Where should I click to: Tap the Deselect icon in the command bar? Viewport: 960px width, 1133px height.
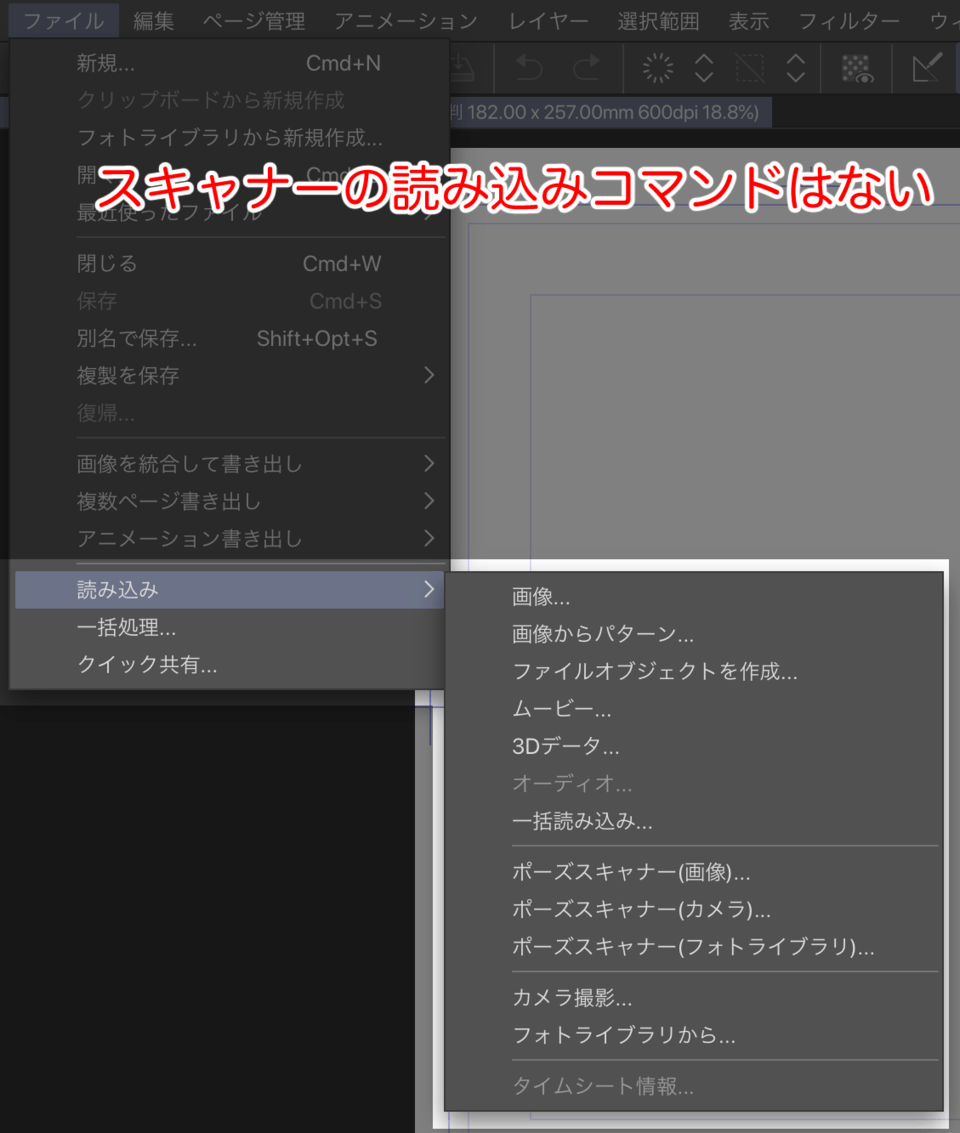pyautogui.click(x=750, y=68)
